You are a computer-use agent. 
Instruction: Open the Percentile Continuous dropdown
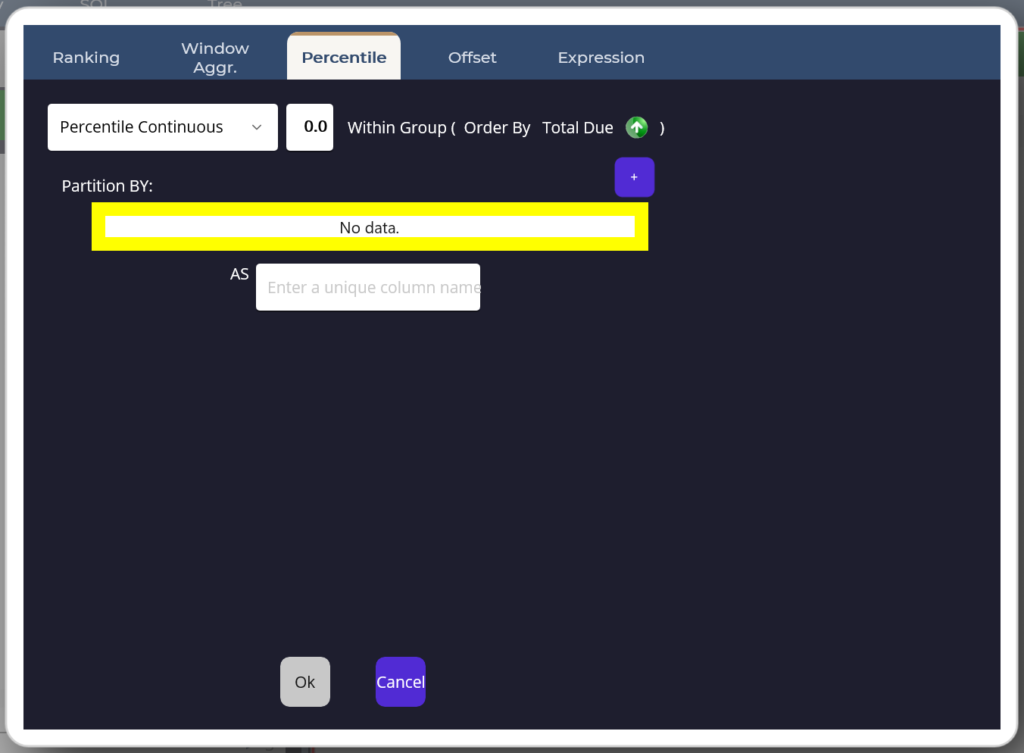click(x=163, y=127)
